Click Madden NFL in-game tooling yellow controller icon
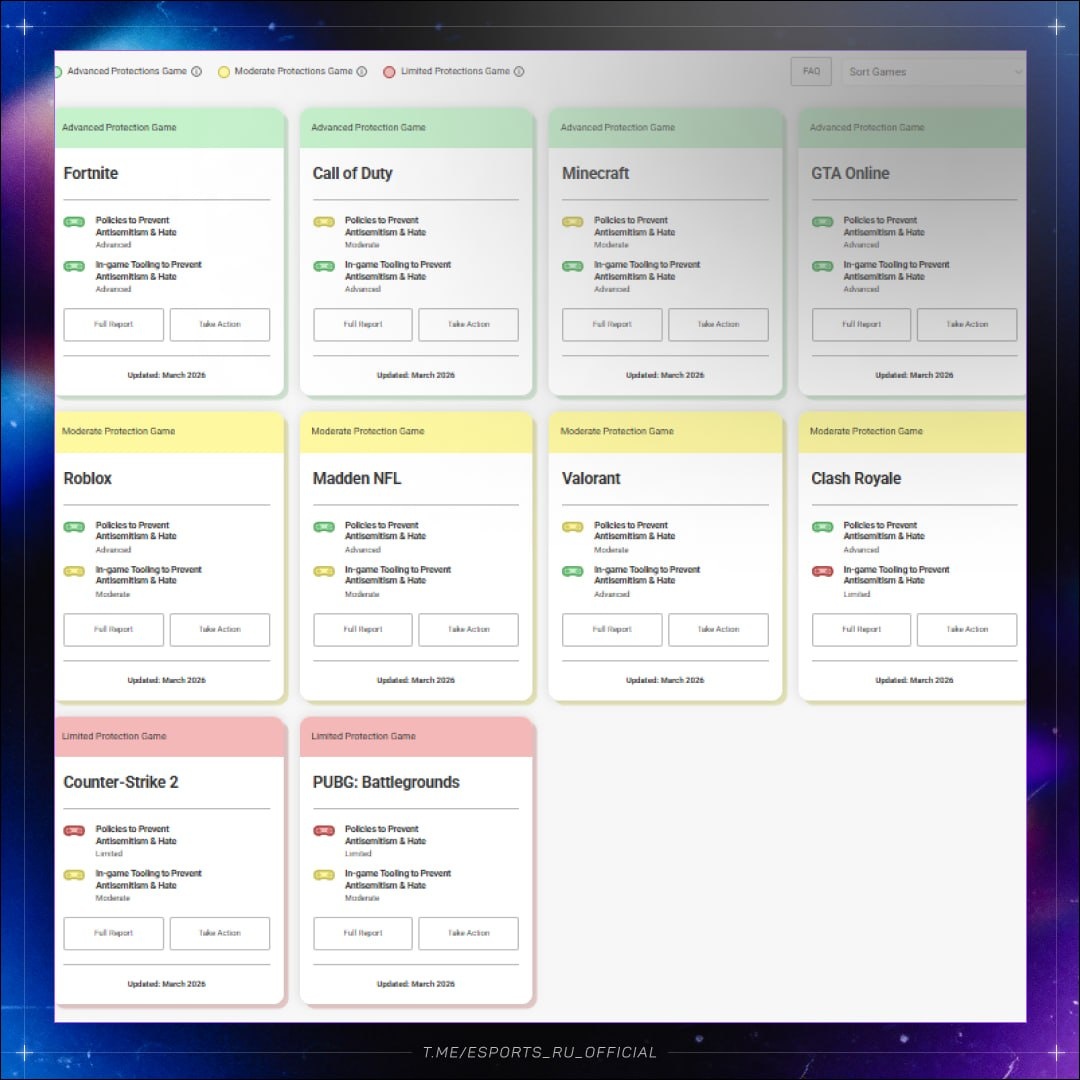 click(324, 571)
